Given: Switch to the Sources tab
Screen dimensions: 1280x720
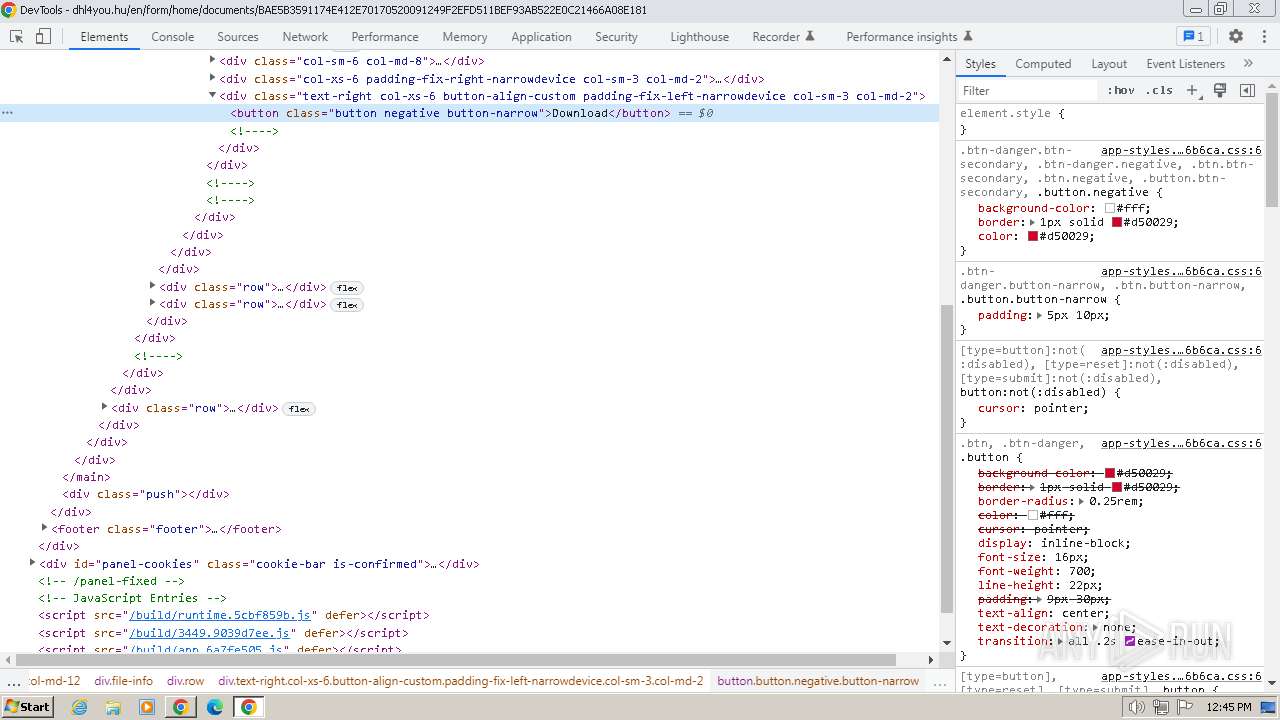Looking at the screenshot, I should pyautogui.click(x=238, y=36).
